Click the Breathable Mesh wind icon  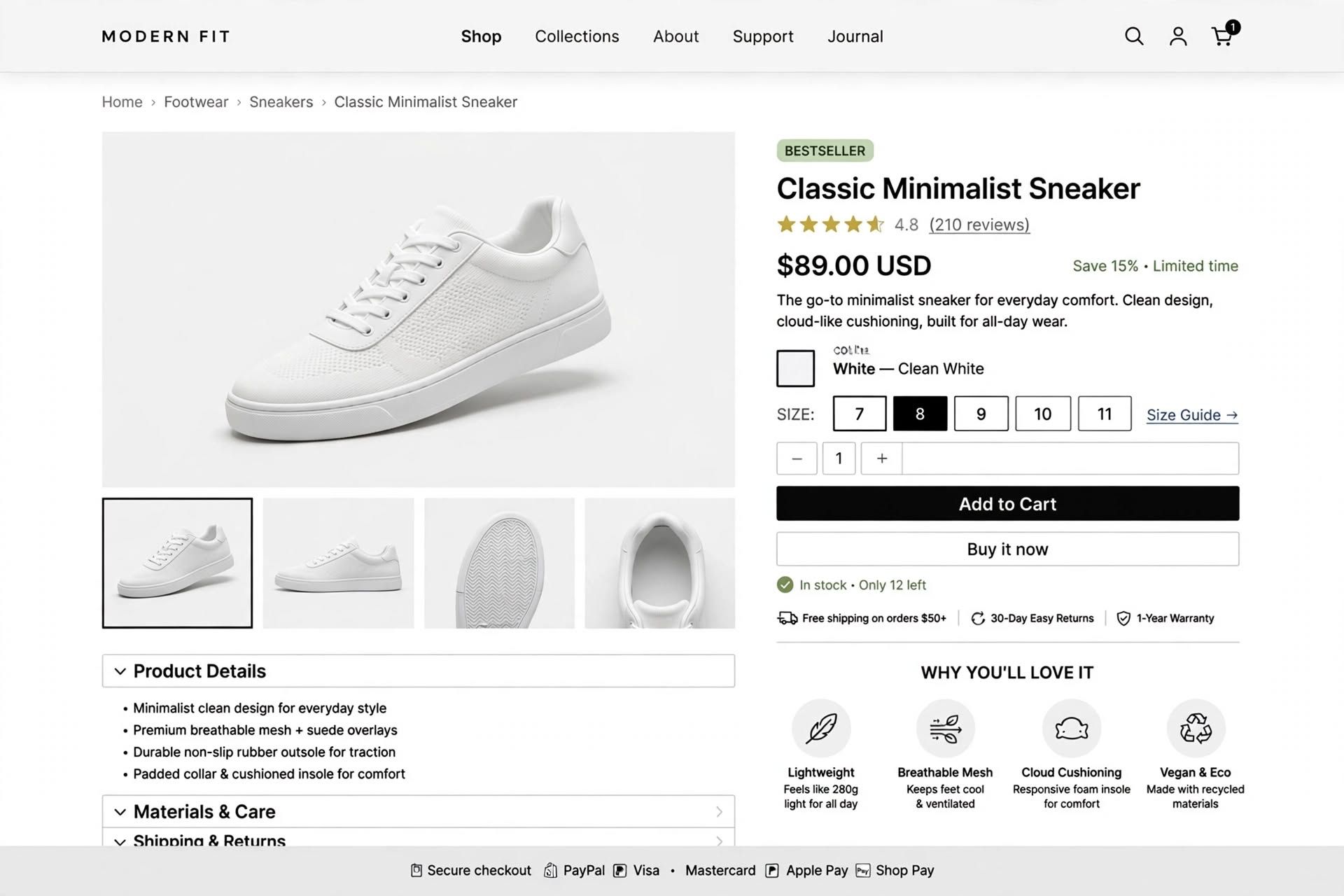(x=946, y=728)
